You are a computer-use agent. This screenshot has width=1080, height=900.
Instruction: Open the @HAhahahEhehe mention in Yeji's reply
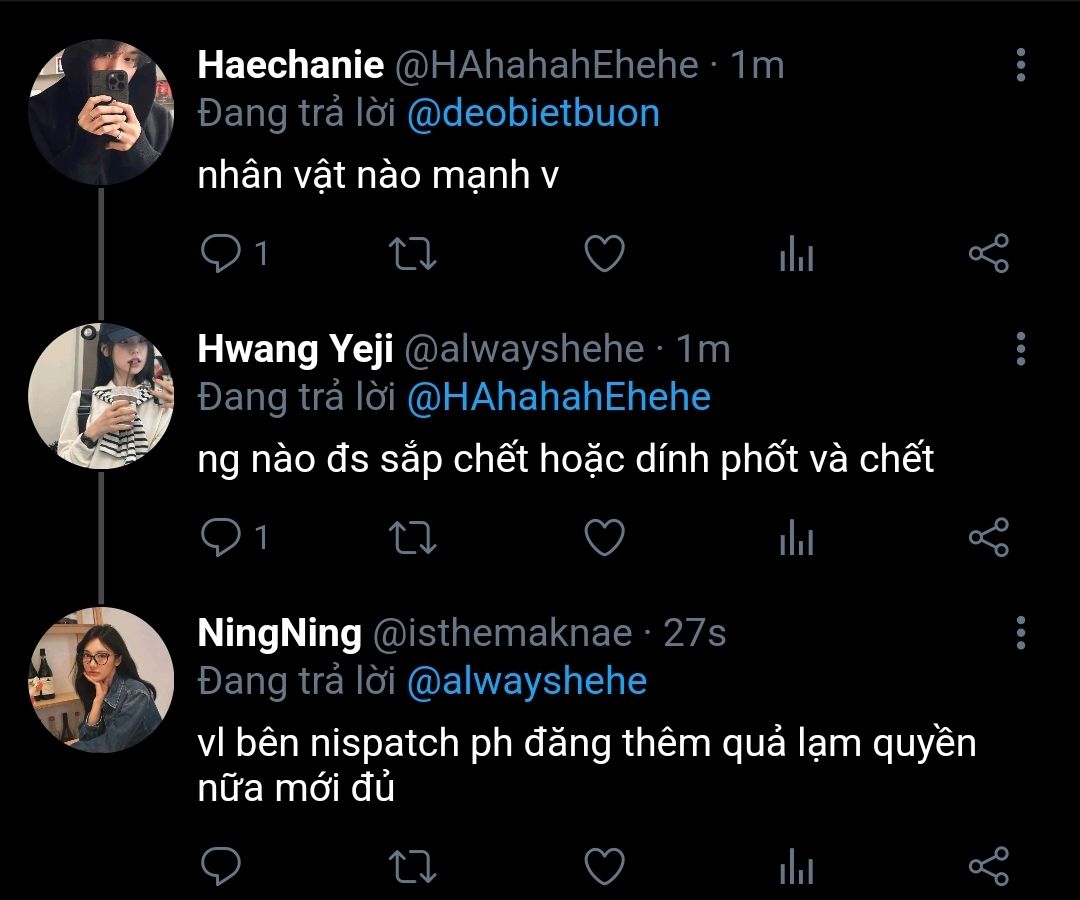[x=558, y=397]
